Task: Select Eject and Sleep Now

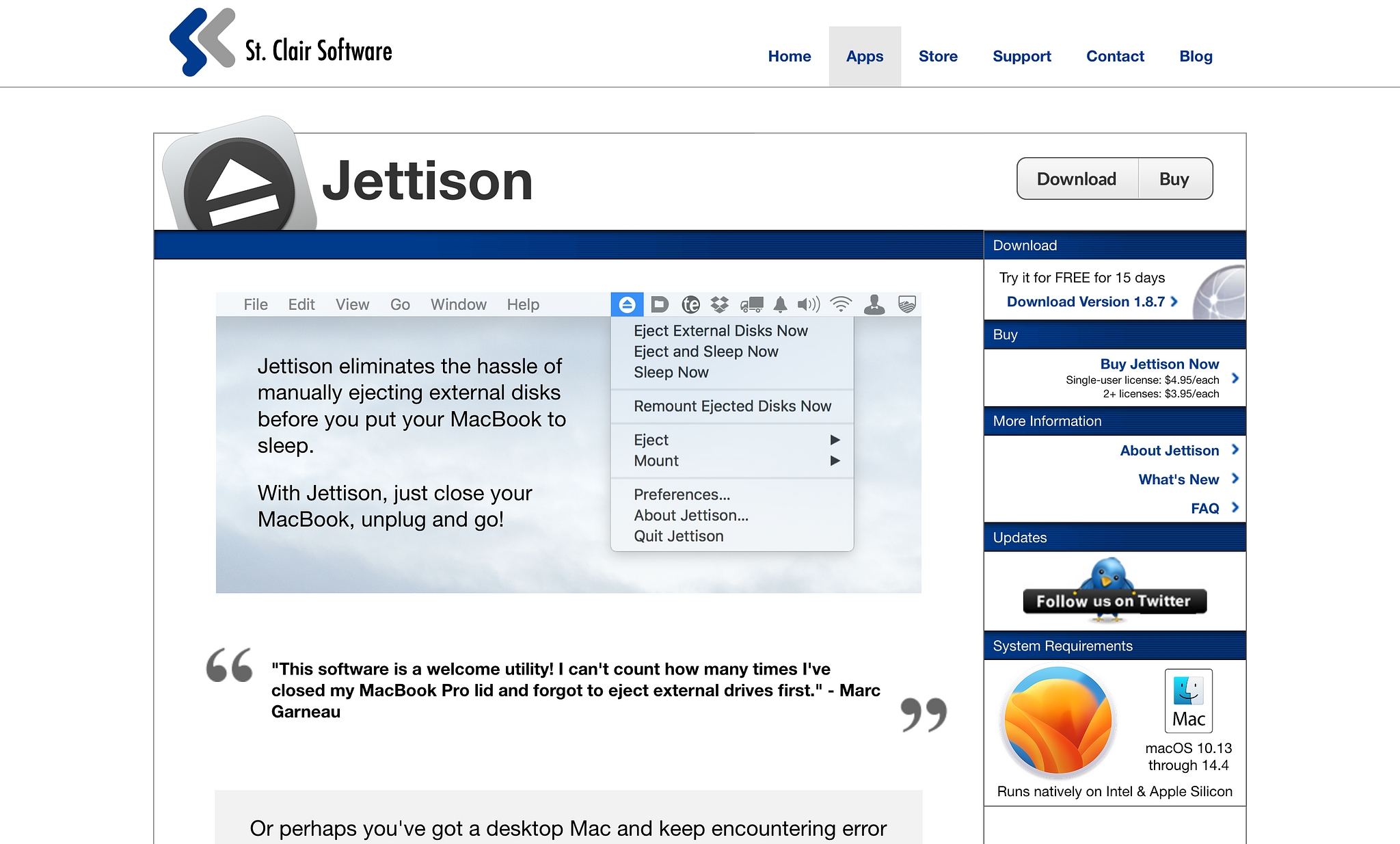Action: coord(705,352)
